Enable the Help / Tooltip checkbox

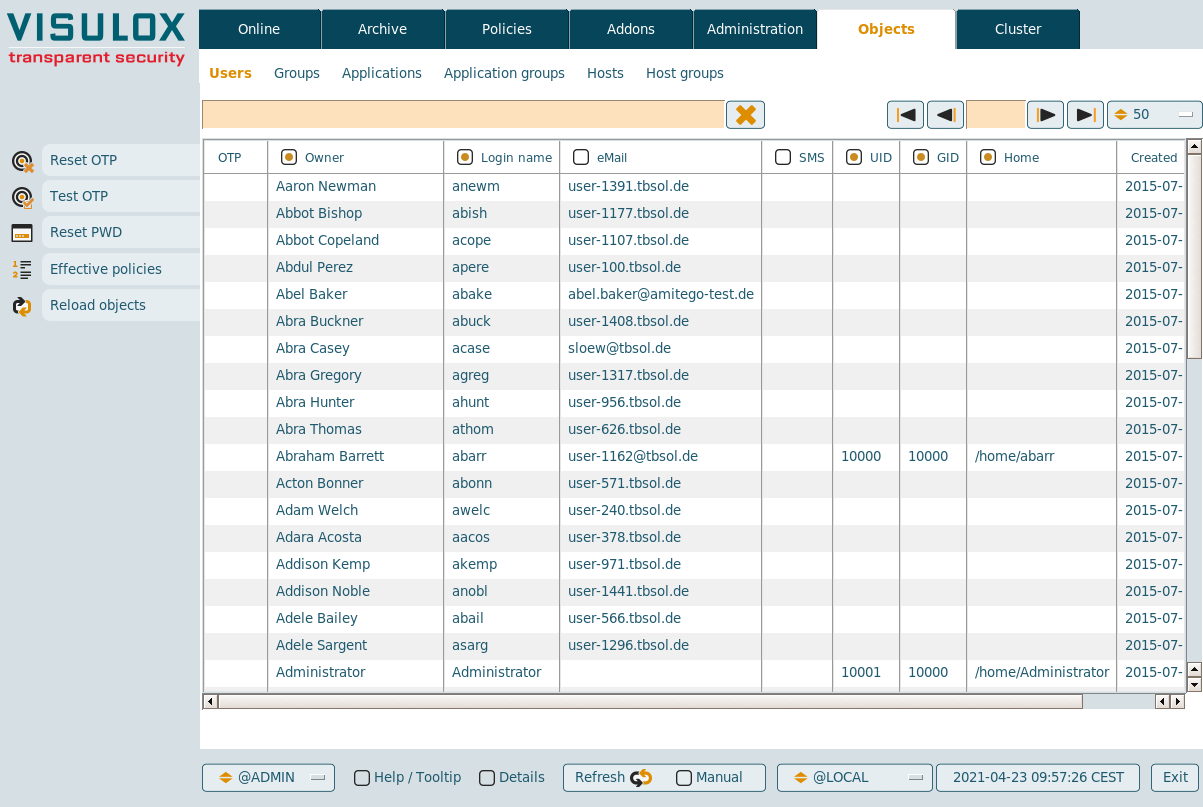pyautogui.click(x=362, y=778)
